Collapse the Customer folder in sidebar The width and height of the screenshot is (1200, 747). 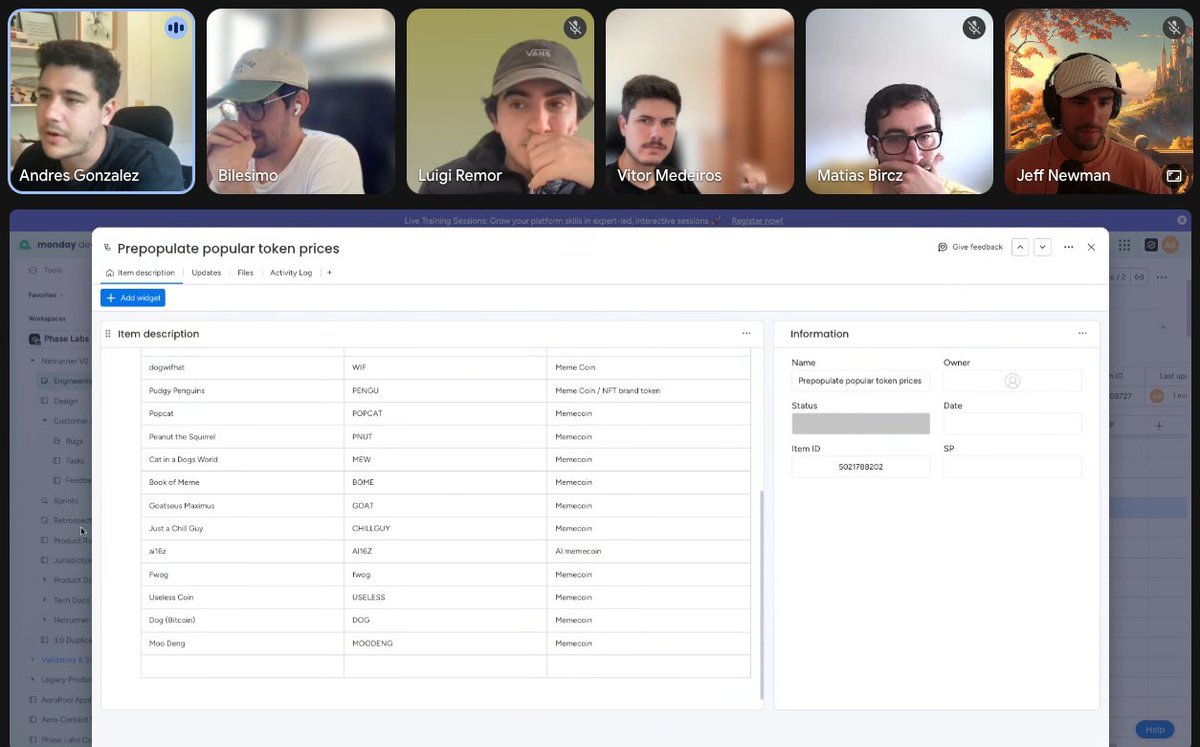(x=45, y=421)
